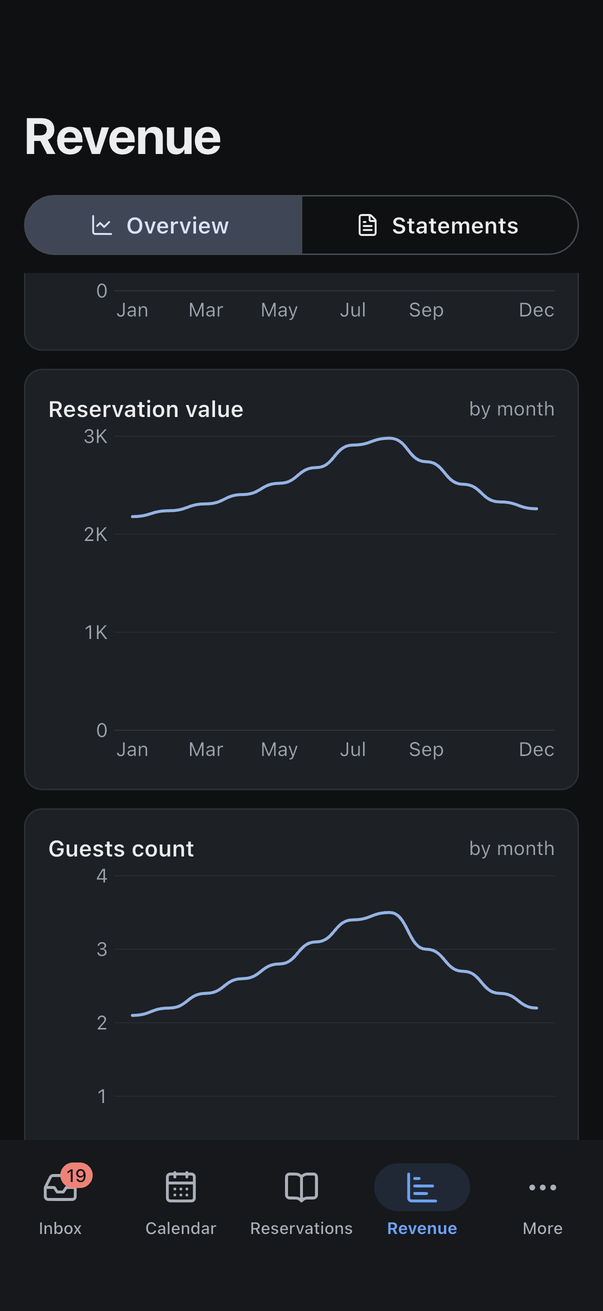Tap by month label on Guests count
The width and height of the screenshot is (603, 1311).
click(x=511, y=848)
